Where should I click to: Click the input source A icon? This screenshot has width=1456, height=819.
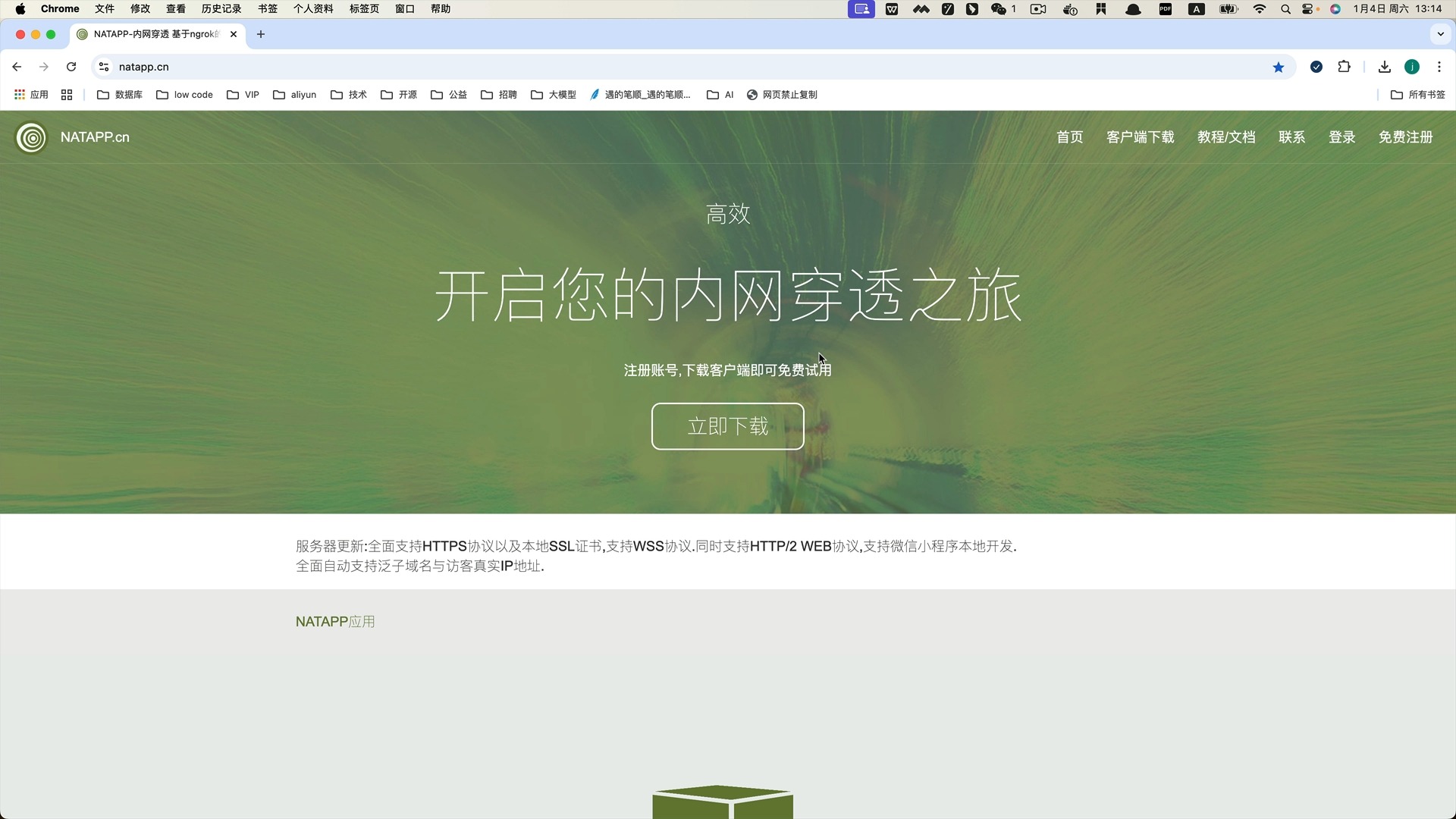[x=1197, y=9]
